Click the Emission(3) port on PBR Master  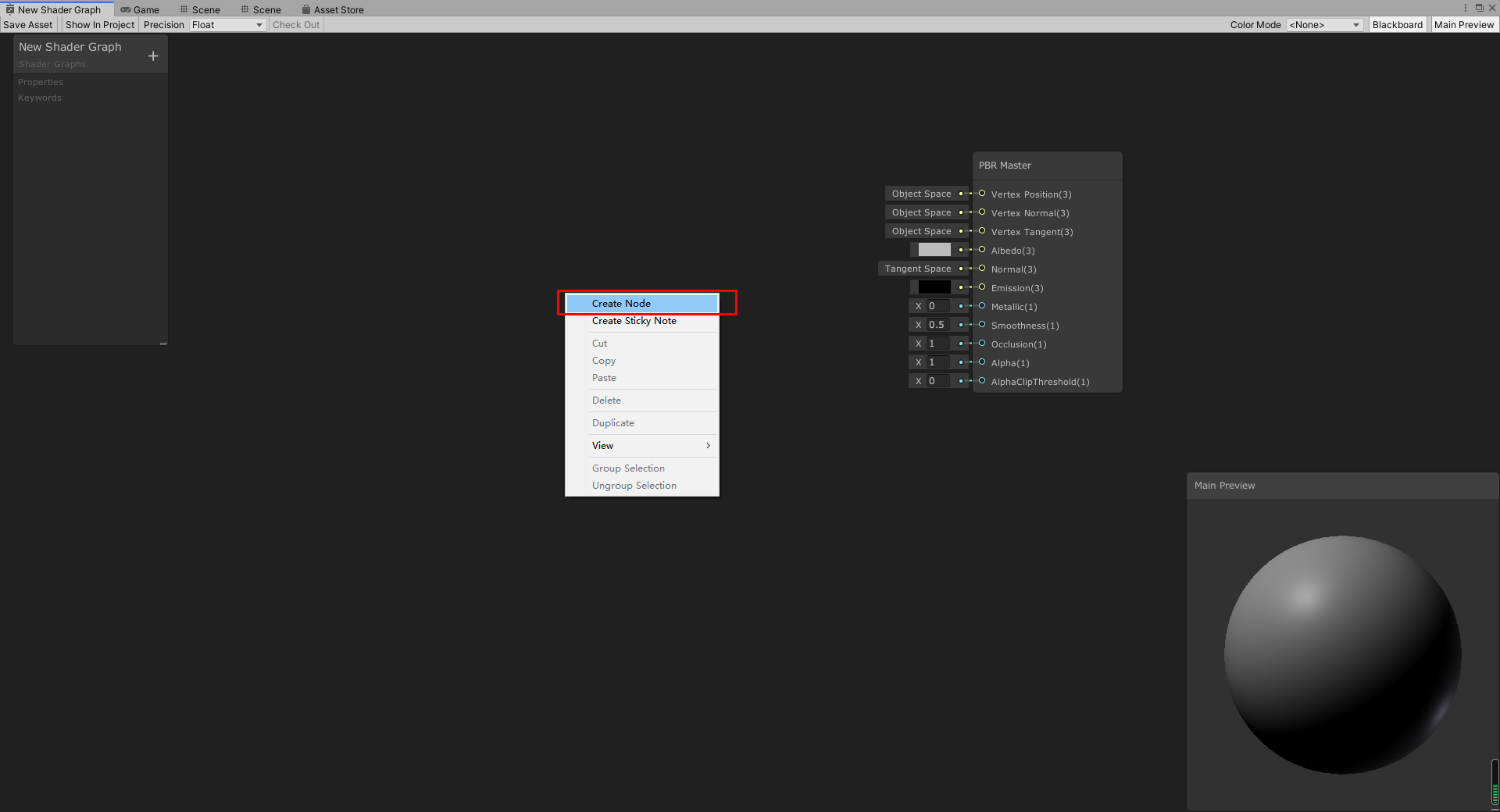pyautogui.click(x=981, y=287)
